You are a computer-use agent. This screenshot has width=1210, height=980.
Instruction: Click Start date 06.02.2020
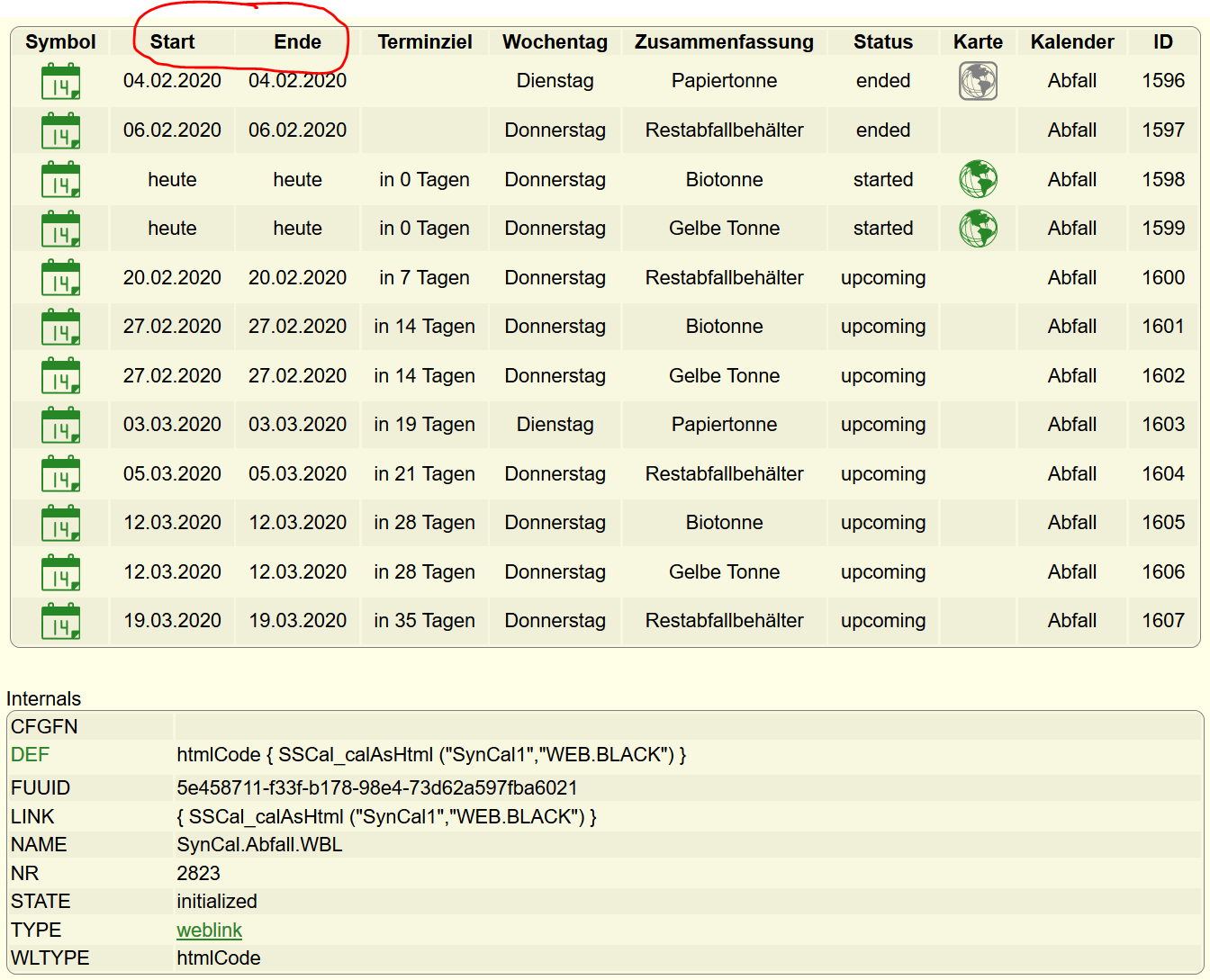pyautogui.click(x=172, y=130)
